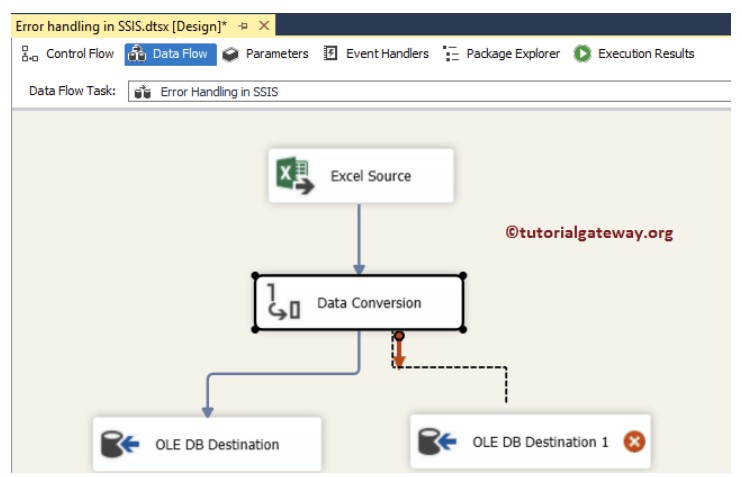Click the green Execution Results play icon

tap(582, 53)
